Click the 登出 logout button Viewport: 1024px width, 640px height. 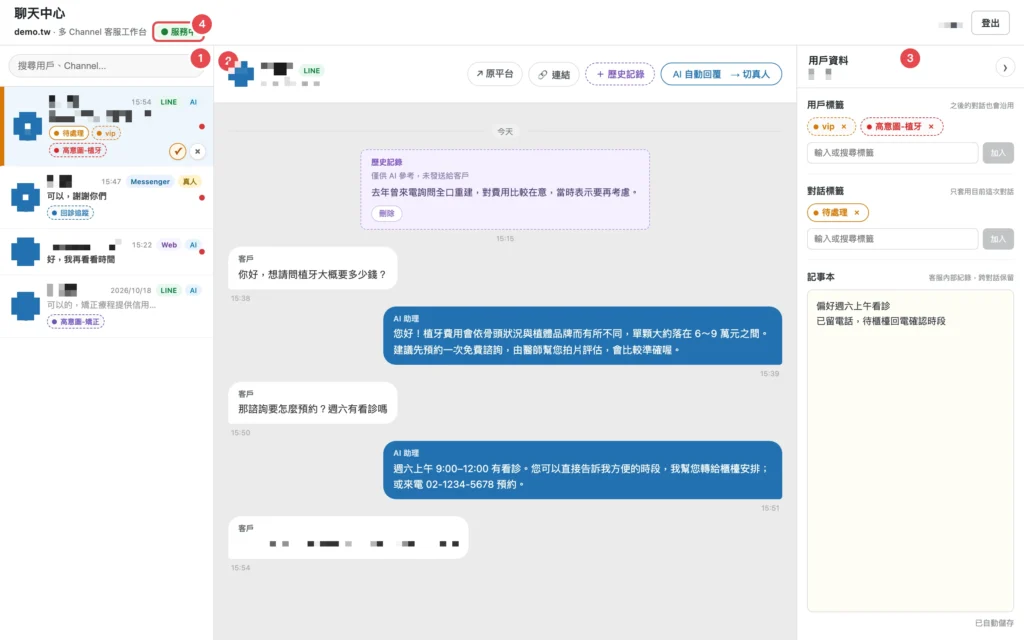click(990, 23)
